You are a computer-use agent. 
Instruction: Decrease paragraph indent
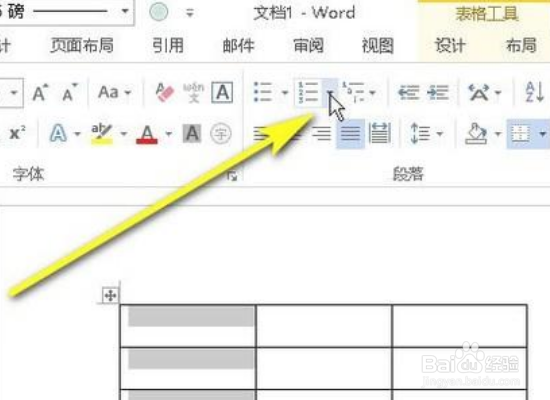(x=409, y=93)
